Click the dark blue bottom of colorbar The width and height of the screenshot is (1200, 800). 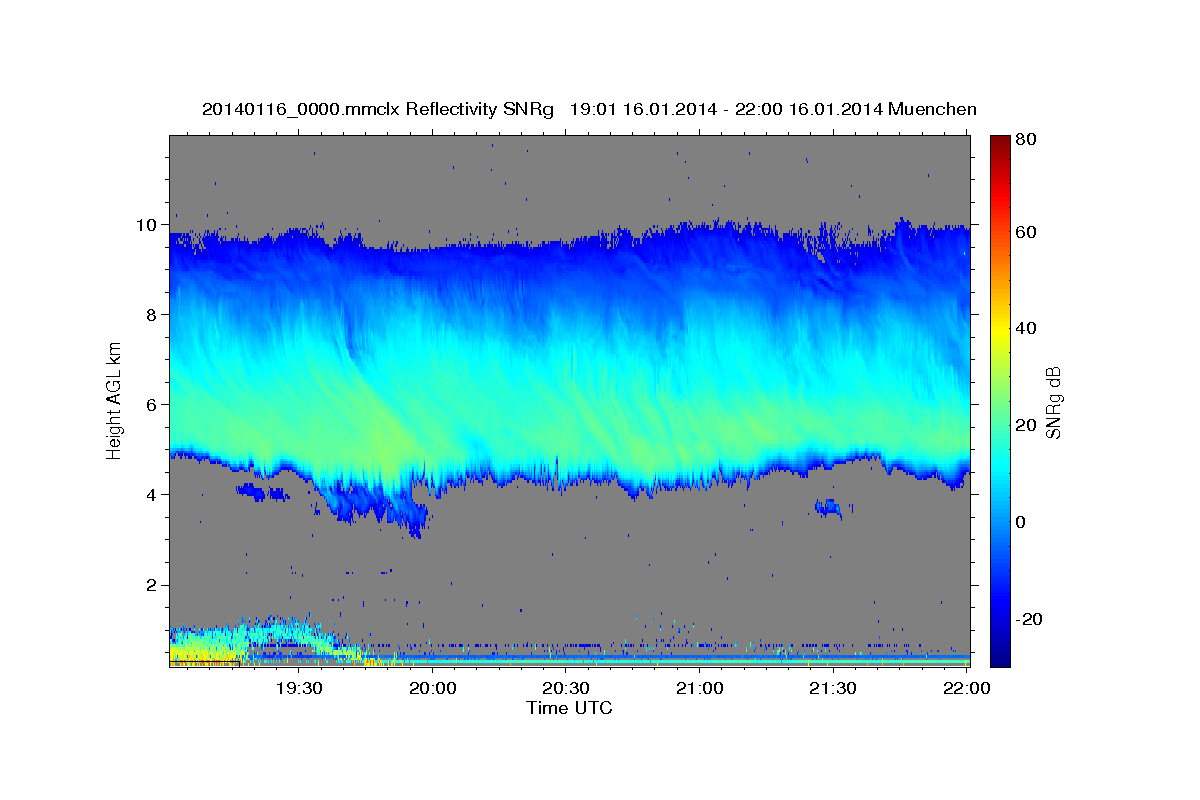(x=1000, y=655)
